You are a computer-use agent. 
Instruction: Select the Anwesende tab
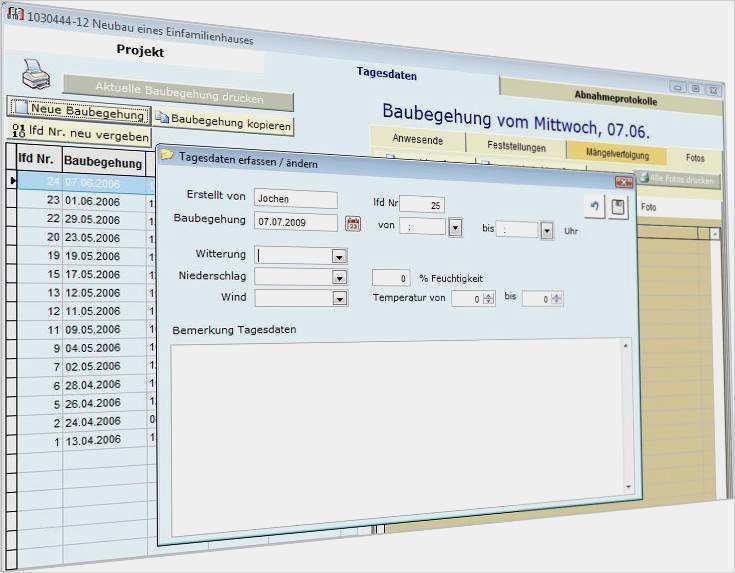click(x=417, y=140)
